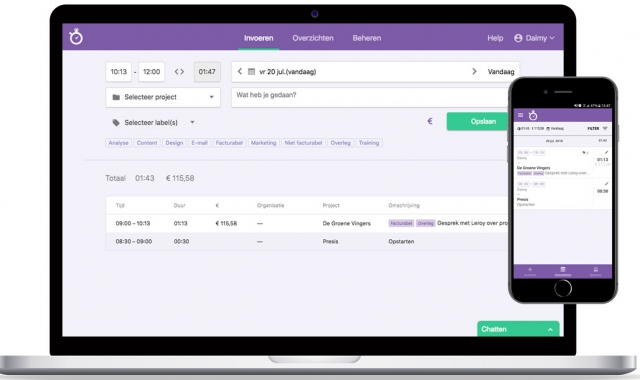
Task: Click the stopwatch logo in header
Action: tap(76, 37)
